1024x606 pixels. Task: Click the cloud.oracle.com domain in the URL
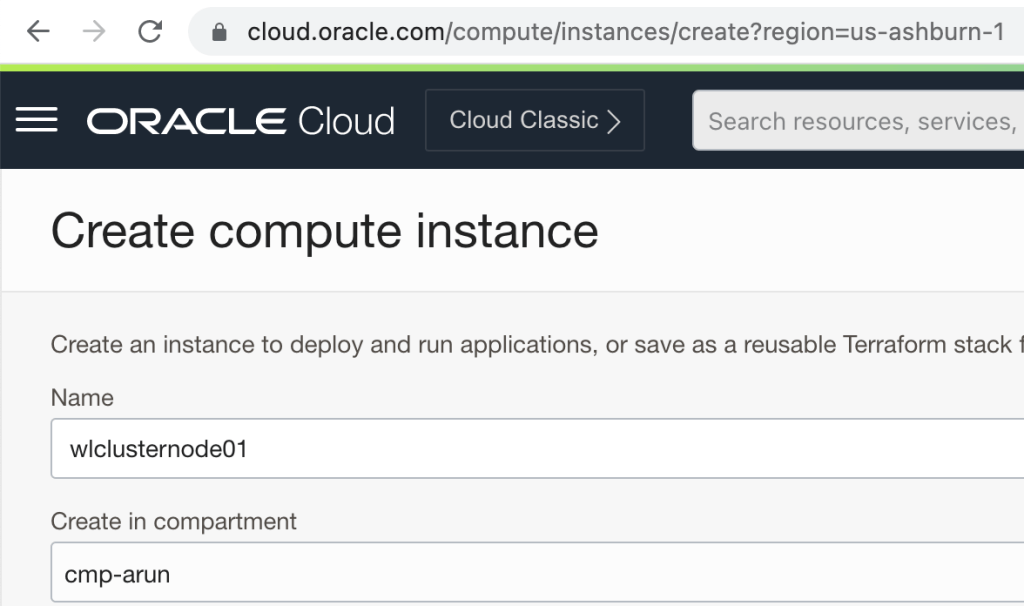[345, 32]
